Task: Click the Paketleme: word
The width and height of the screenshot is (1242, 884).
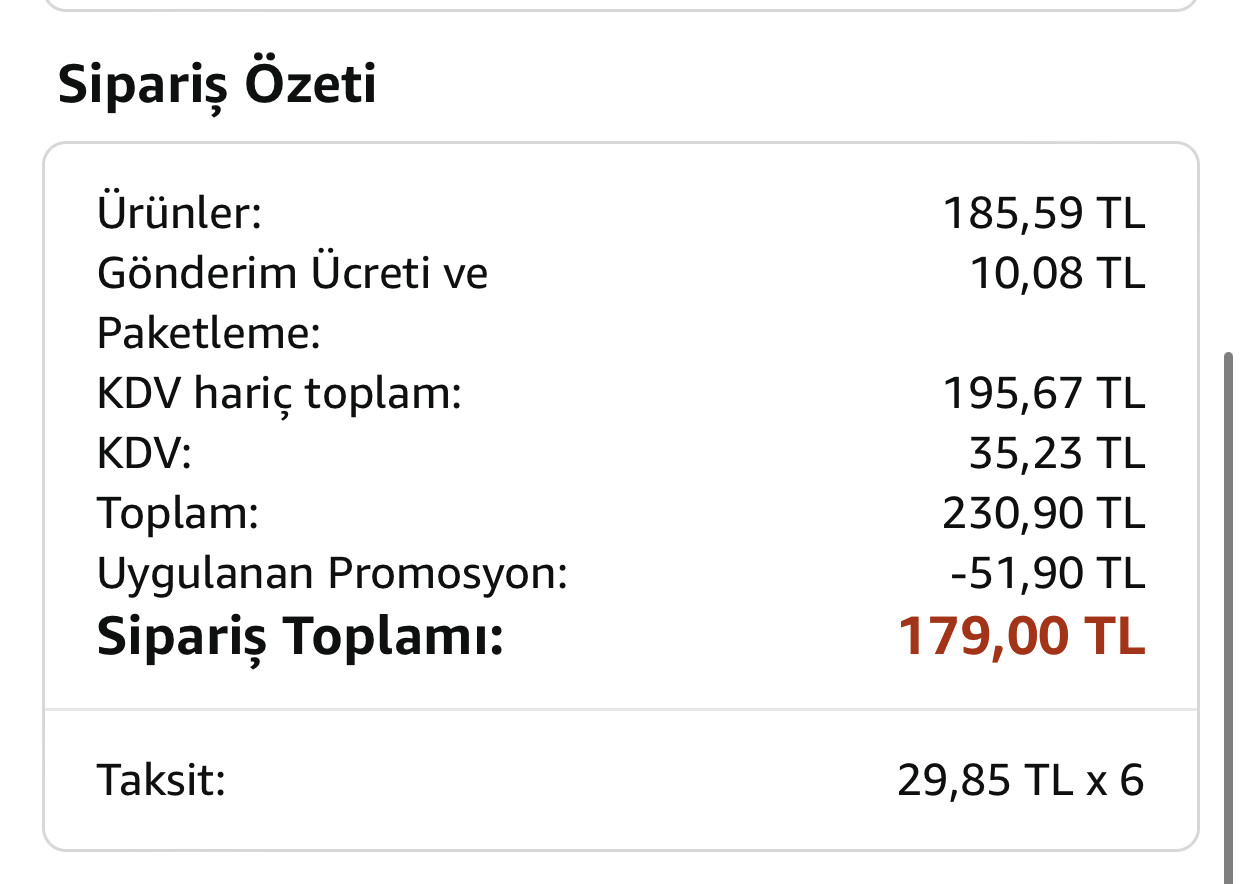Action: (208, 333)
